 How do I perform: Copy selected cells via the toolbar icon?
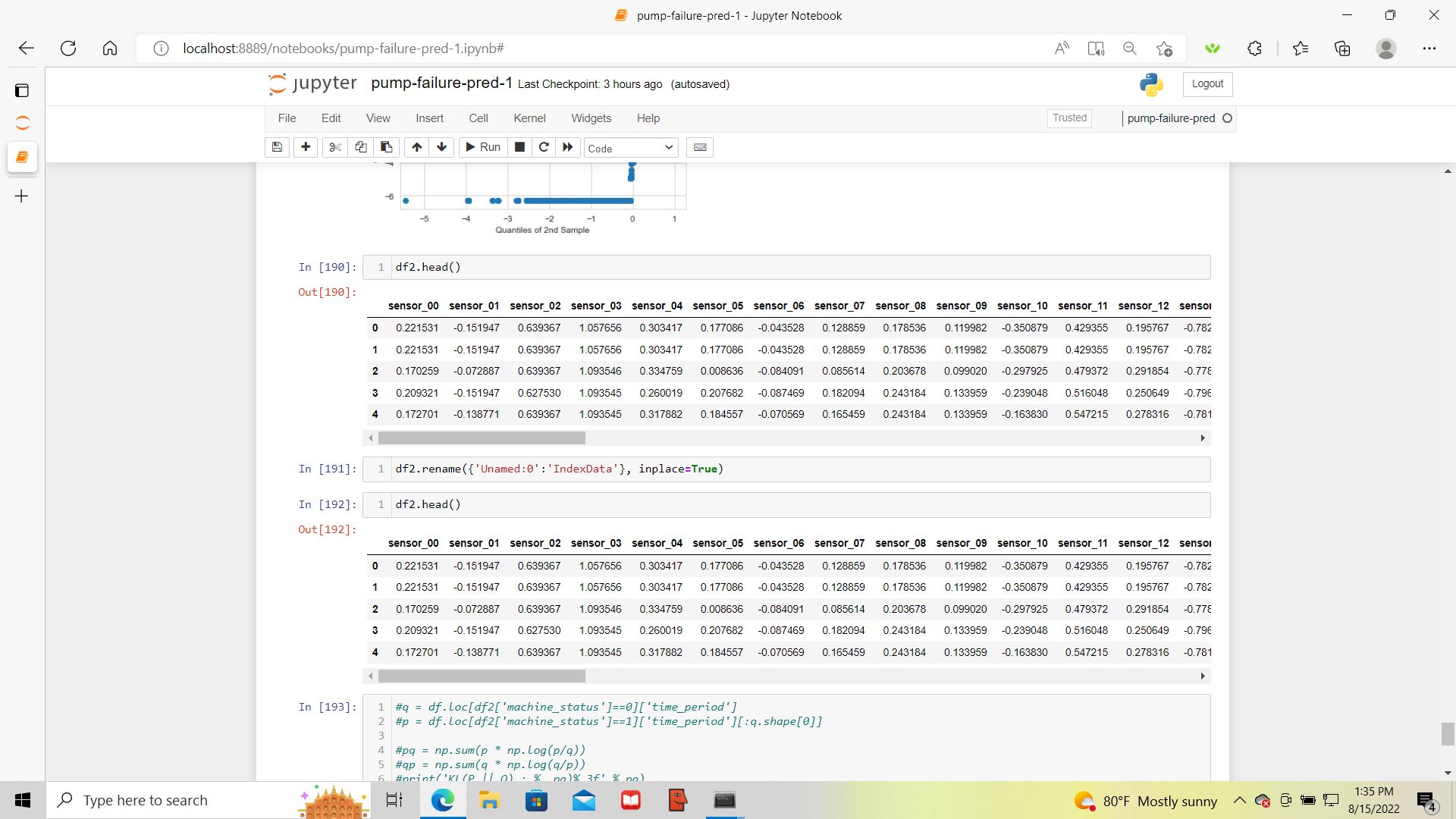361,147
